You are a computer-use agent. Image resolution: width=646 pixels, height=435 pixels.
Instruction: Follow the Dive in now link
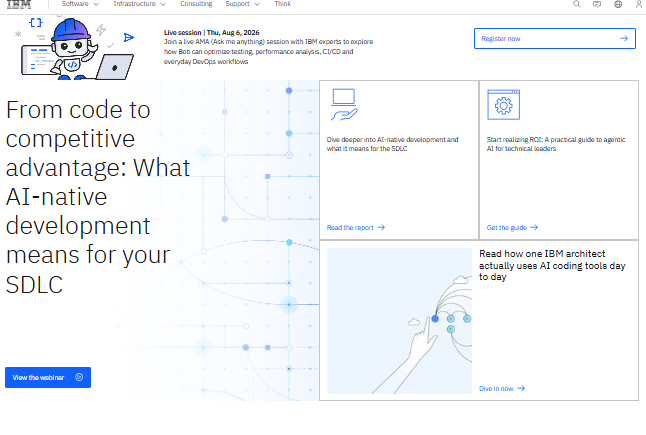coord(502,388)
